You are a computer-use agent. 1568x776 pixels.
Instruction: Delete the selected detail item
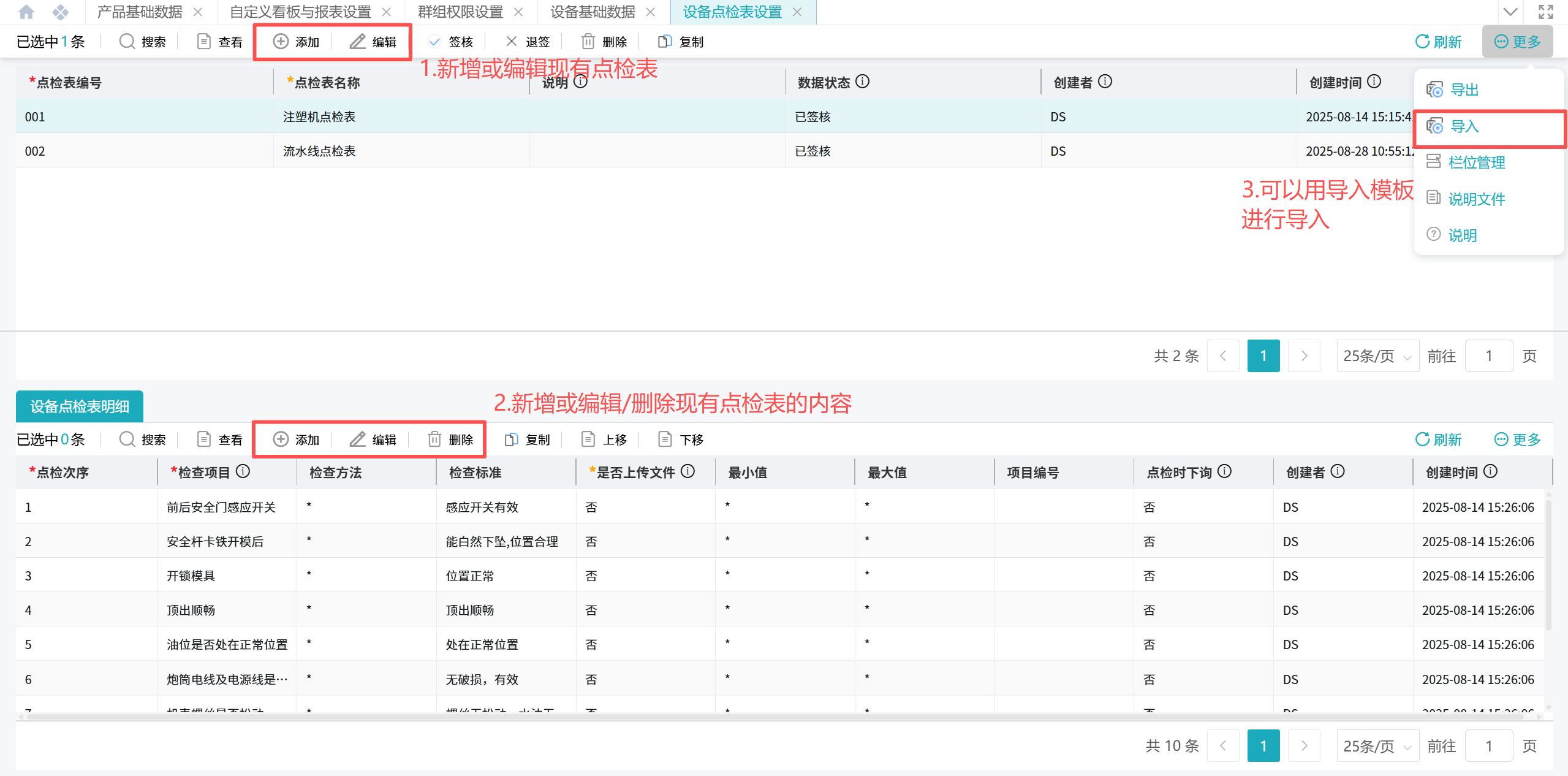(450, 439)
